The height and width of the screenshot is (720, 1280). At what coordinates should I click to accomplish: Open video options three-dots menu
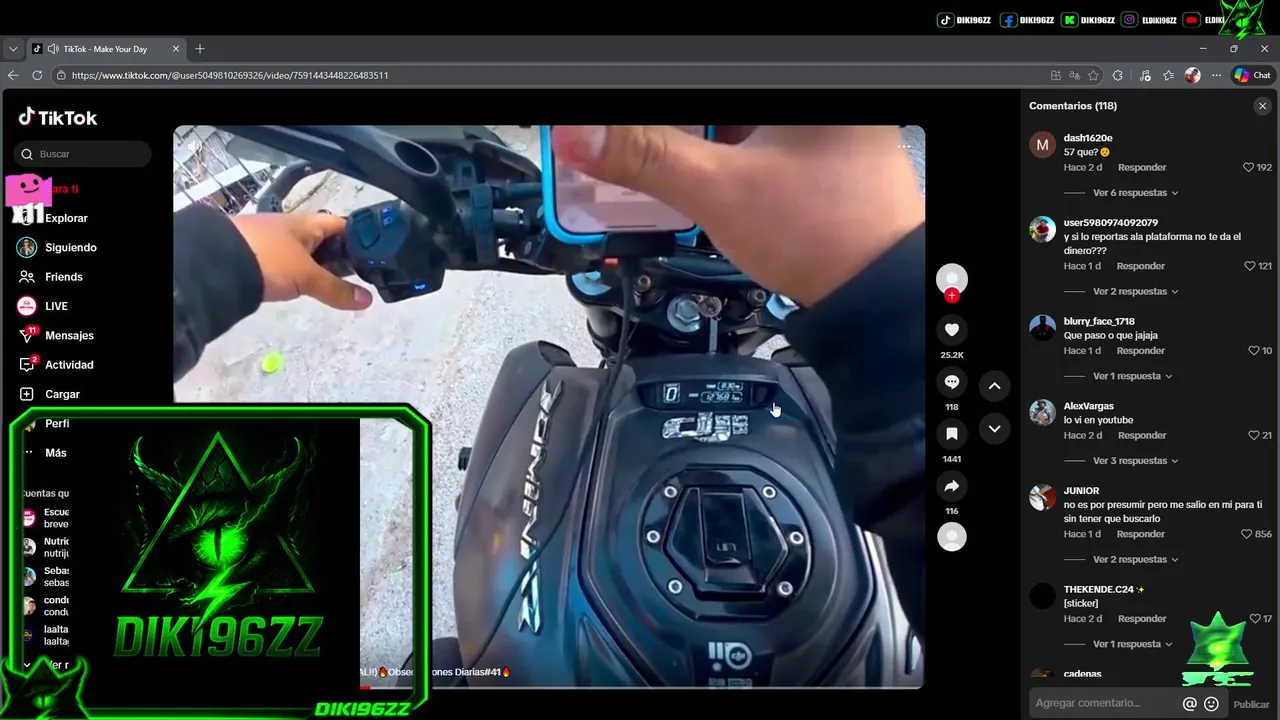[x=904, y=146]
